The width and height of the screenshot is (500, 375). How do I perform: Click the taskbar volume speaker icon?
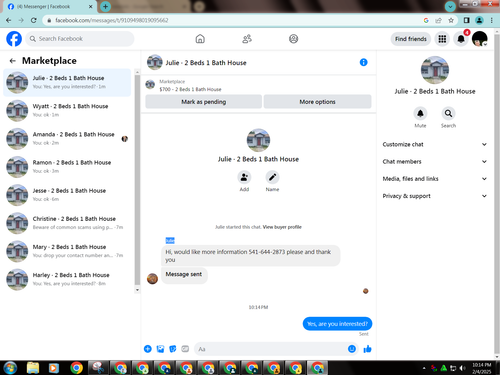(x=462, y=368)
